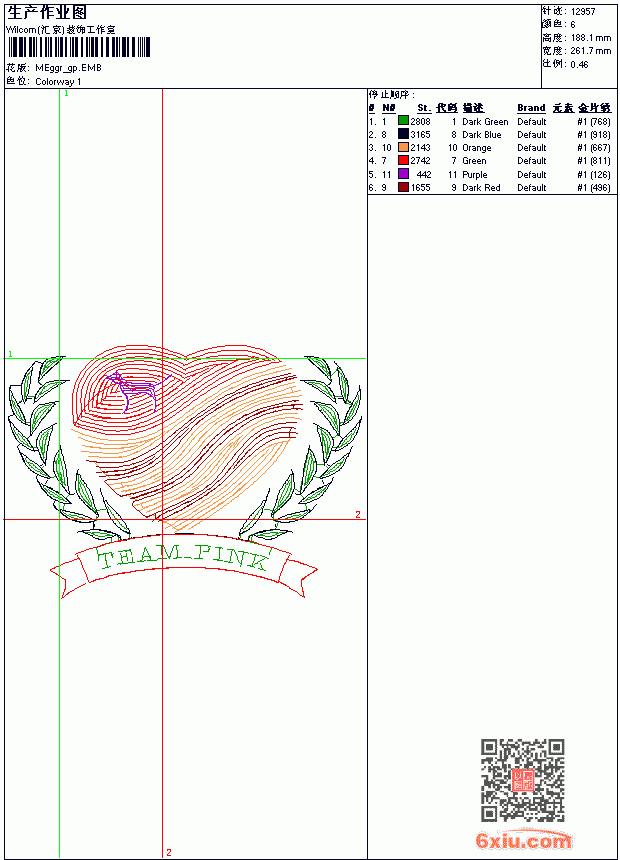The height and width of the screenshot is (860, 620).
Task: Click the St. column header
Action: pos(424,108)
